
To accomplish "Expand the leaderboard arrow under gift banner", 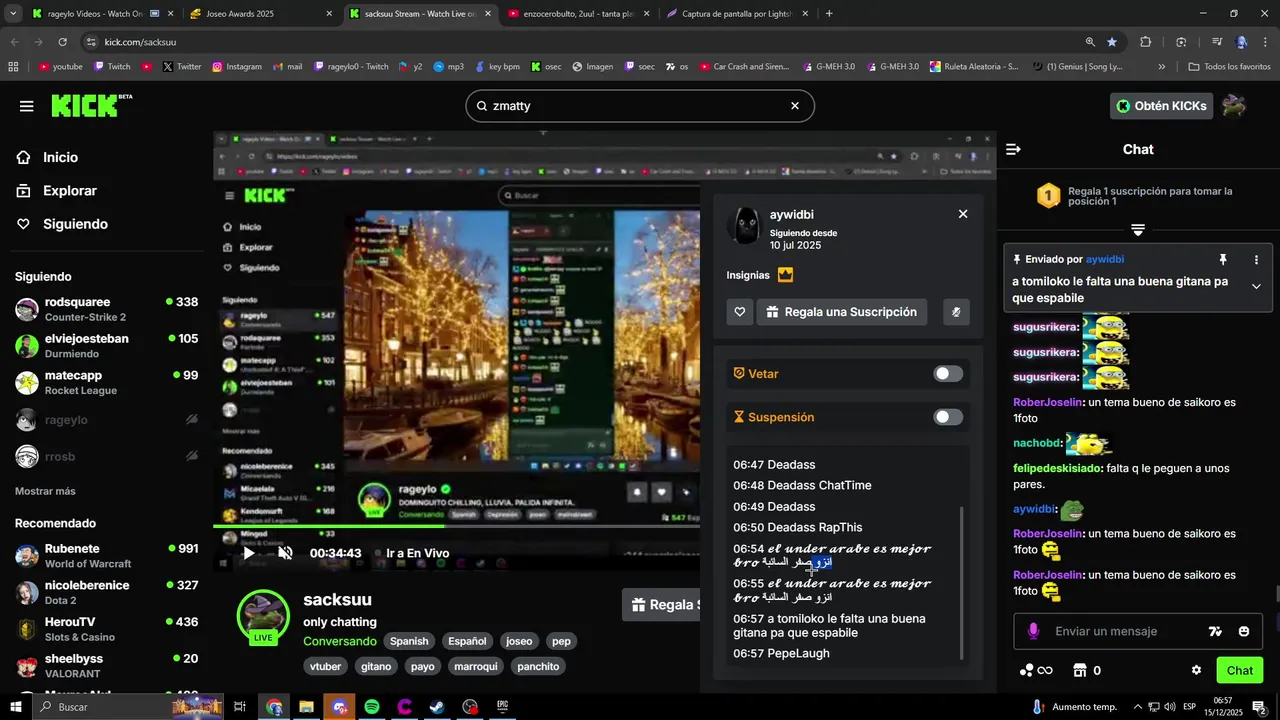I will click(x=1138, y=230).
